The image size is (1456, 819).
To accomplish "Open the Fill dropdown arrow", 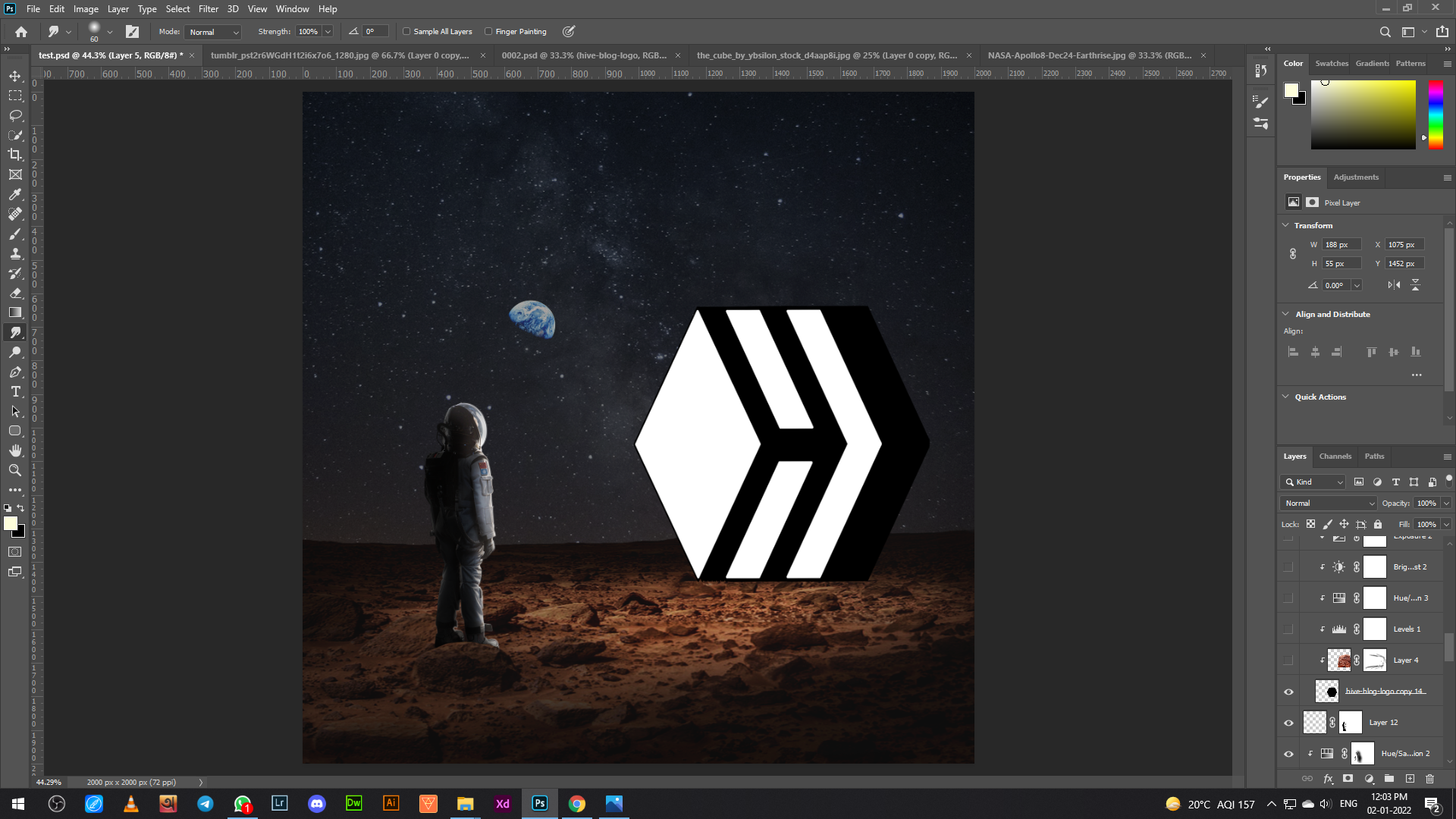I will pyautogui.click(x=1446, y=525).
